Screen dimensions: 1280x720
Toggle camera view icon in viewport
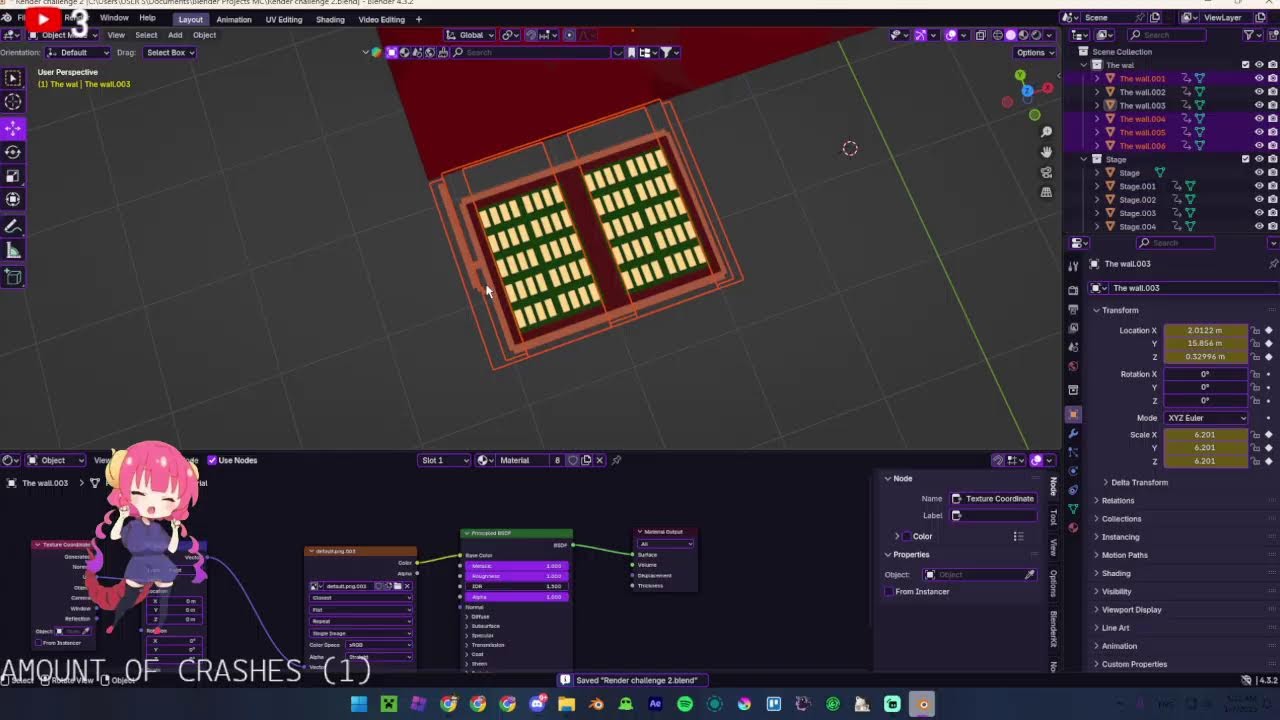[x=1046, y=172]
